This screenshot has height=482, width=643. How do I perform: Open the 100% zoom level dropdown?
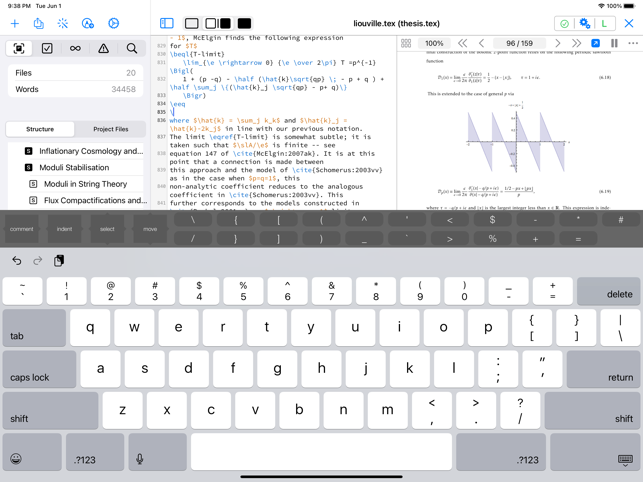[434, 44]
